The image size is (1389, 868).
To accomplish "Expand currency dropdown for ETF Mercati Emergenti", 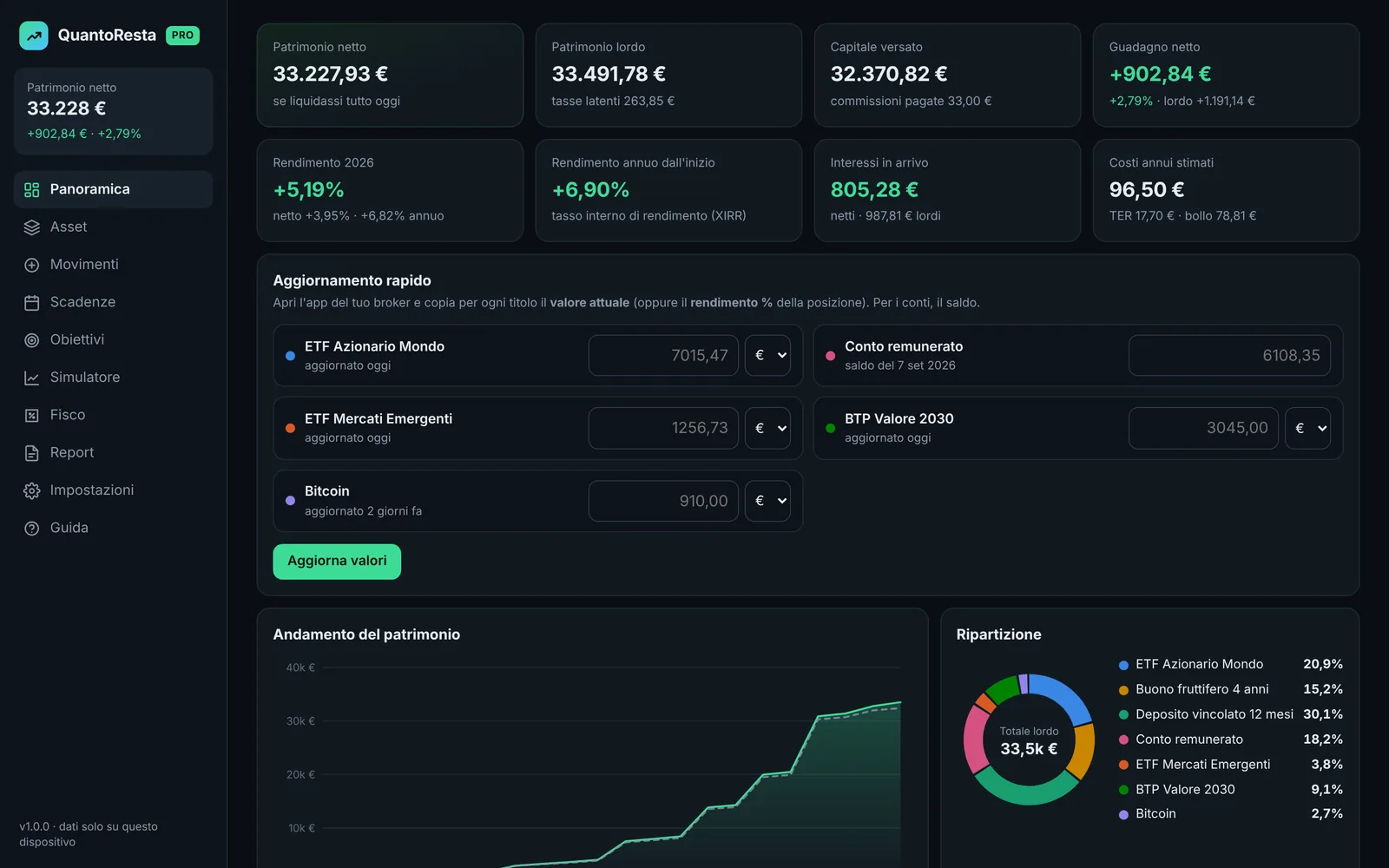I will pos(768,428).
